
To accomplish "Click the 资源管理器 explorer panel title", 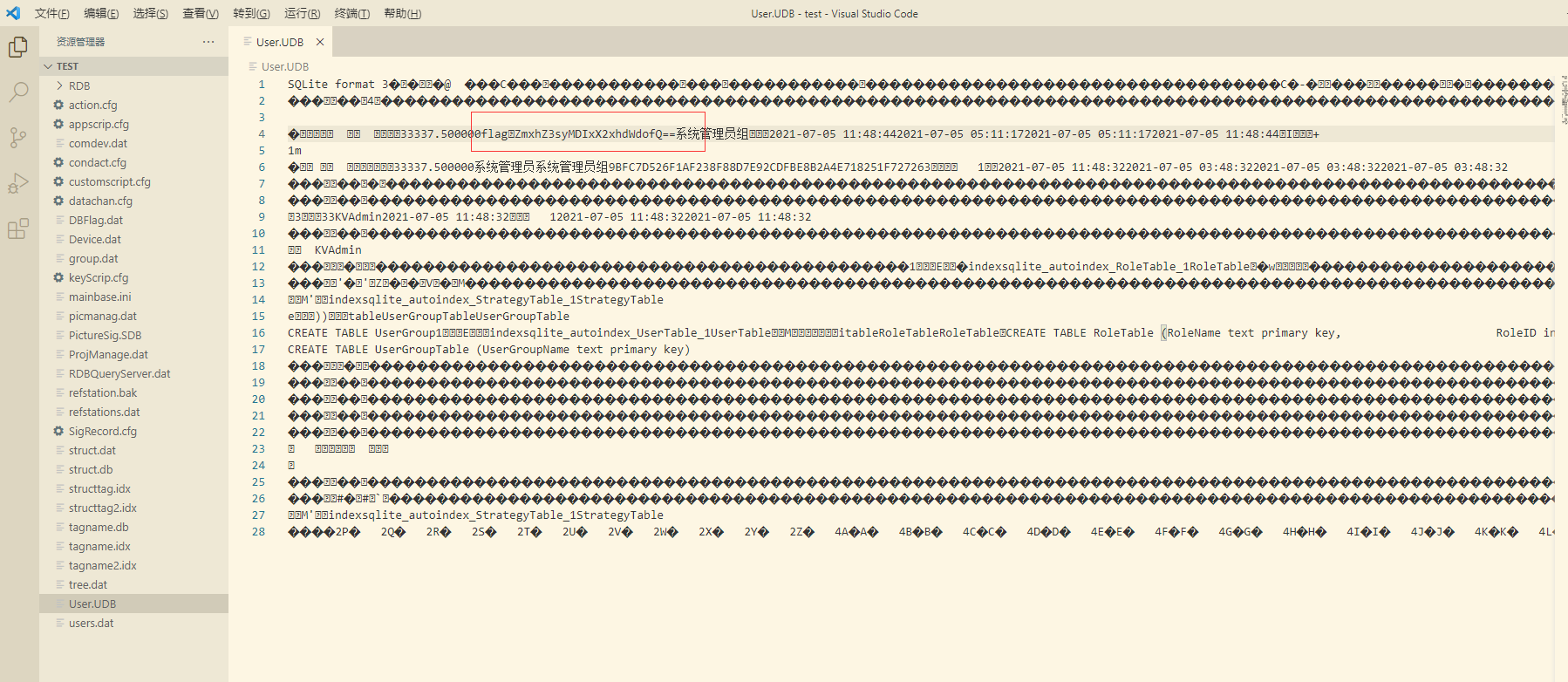I will [80, 42].
